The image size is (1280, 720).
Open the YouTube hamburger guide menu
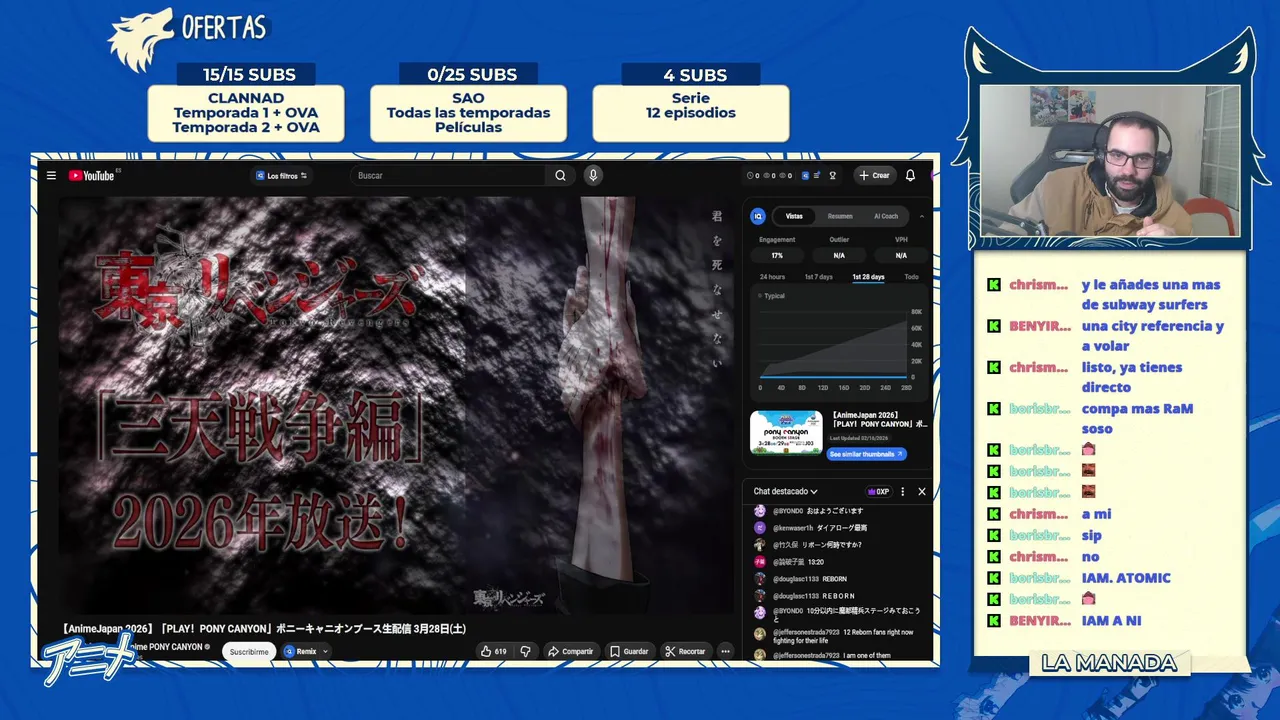(51, 176)
